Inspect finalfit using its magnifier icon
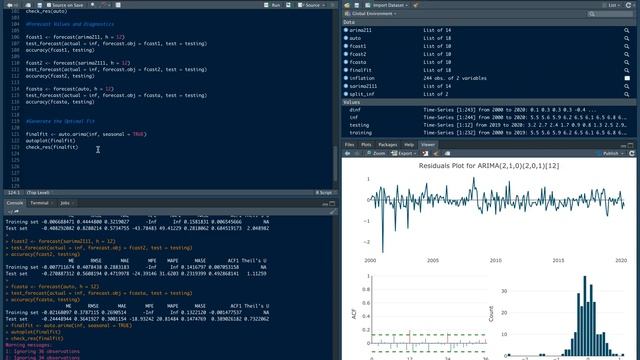This screenshot has height=360, width=640. (627, 70)
